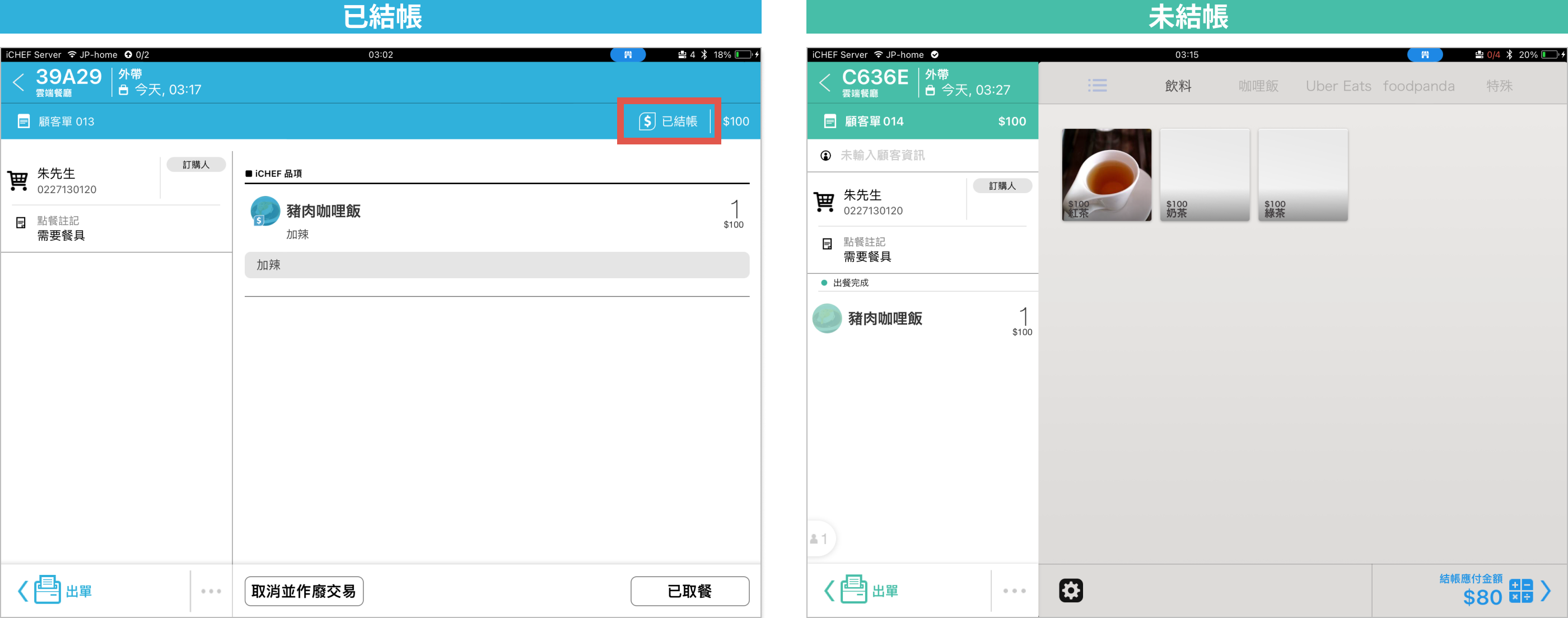Click the shopping cart icon beside 朱先生 in order 013
This screenshot has width=1568, height=618.
coord(18,181)
